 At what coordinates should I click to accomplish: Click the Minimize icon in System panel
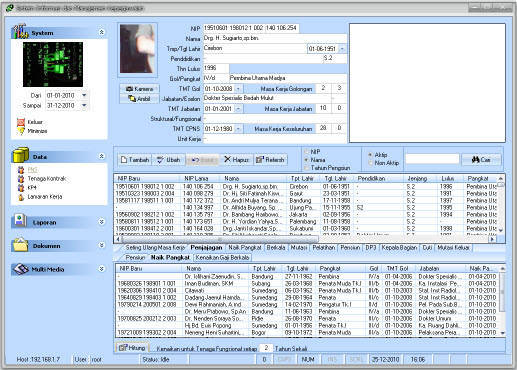pyautogui.click(x=21, y=131)
